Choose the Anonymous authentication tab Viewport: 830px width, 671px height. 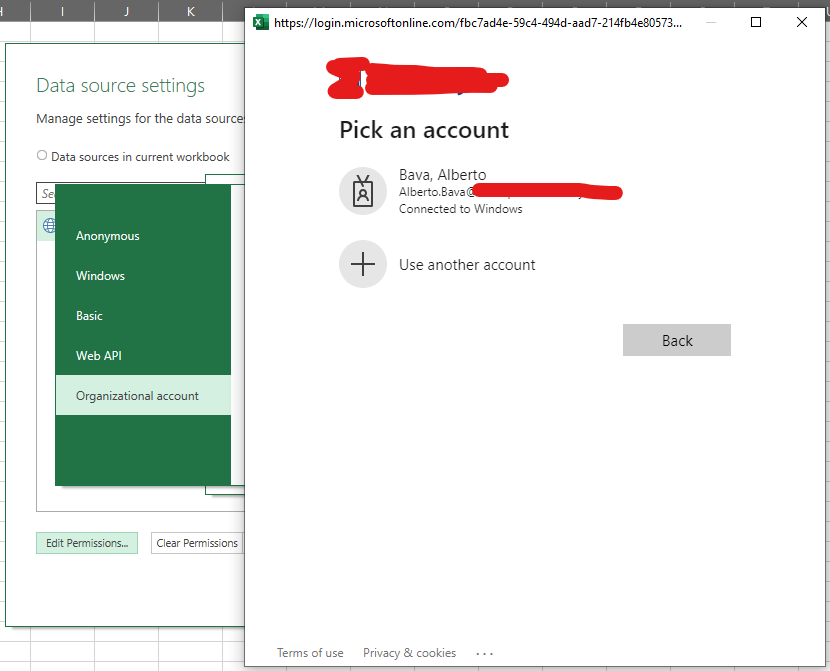click(143, 236)
